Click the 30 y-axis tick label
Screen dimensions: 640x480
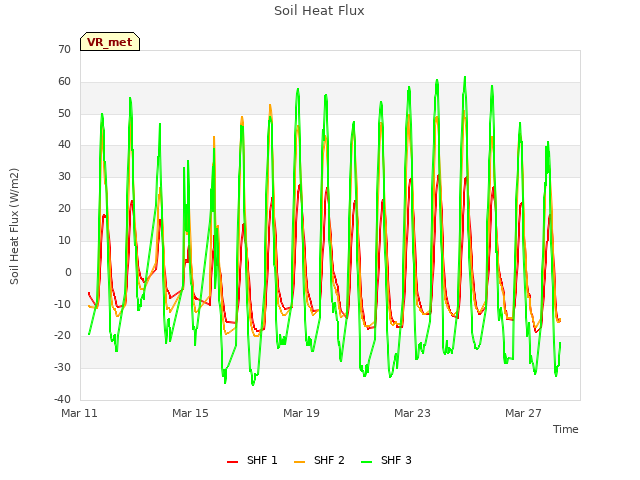(64, 177)
